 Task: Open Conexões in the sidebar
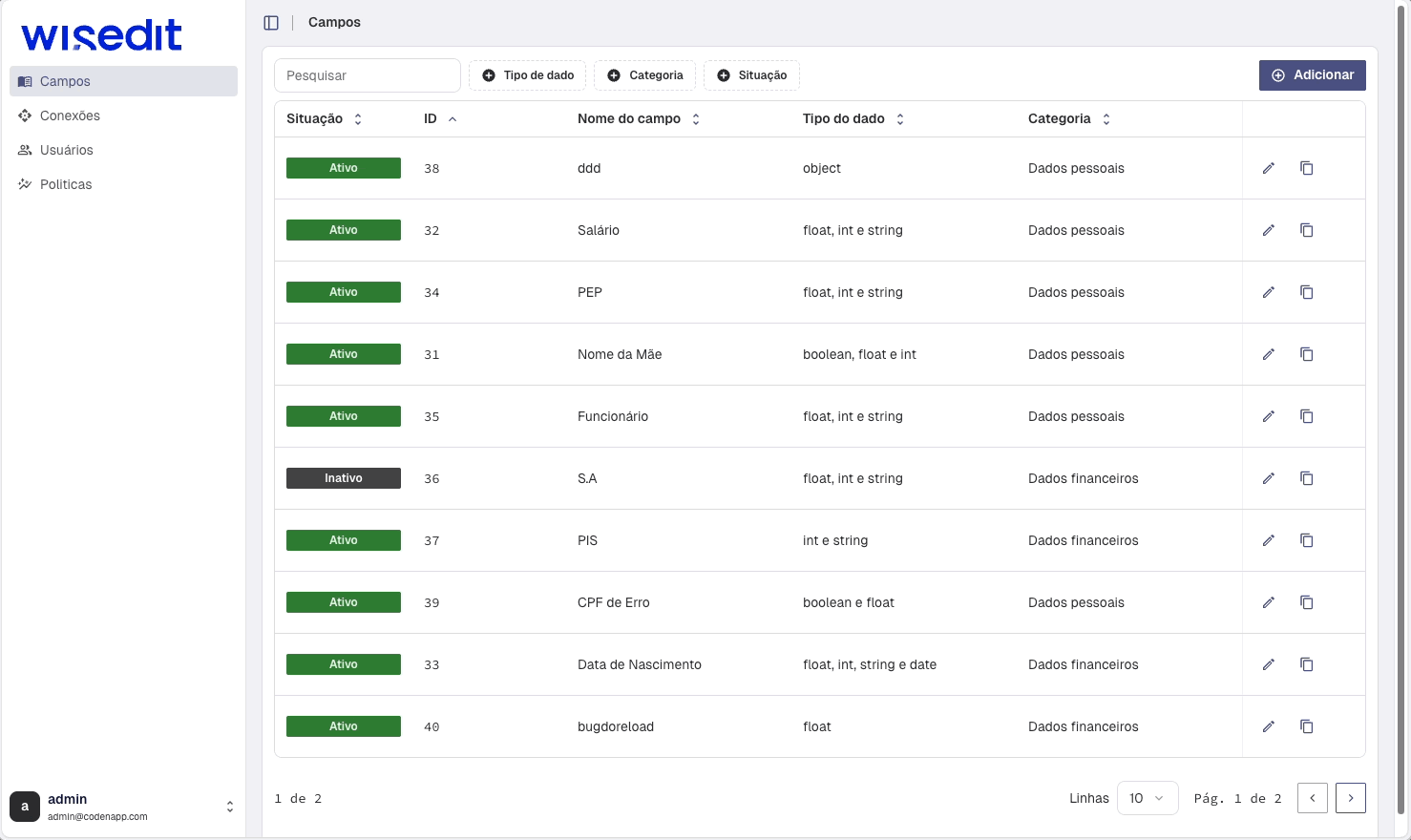(70, 115)
